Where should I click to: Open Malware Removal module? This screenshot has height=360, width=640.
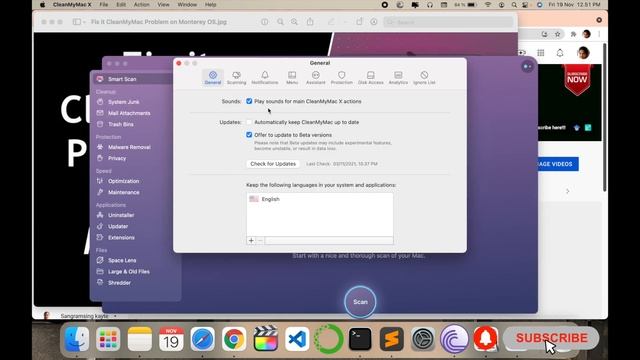click(129, 147)
